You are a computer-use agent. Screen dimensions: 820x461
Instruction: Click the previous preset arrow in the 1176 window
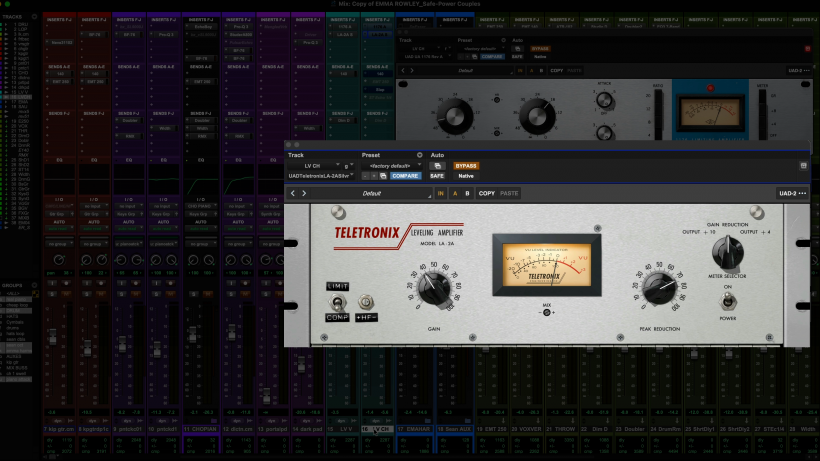coord(403,71)
